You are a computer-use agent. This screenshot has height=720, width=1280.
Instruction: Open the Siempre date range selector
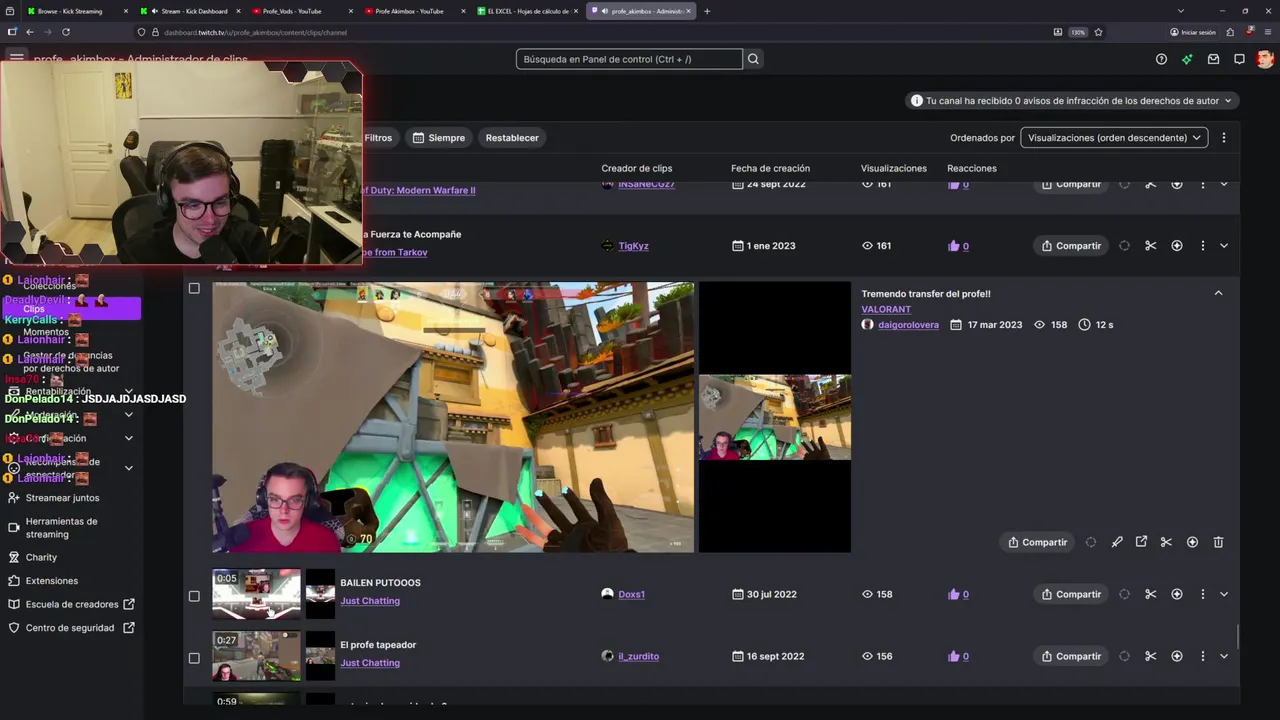click(x=439, y=138)
